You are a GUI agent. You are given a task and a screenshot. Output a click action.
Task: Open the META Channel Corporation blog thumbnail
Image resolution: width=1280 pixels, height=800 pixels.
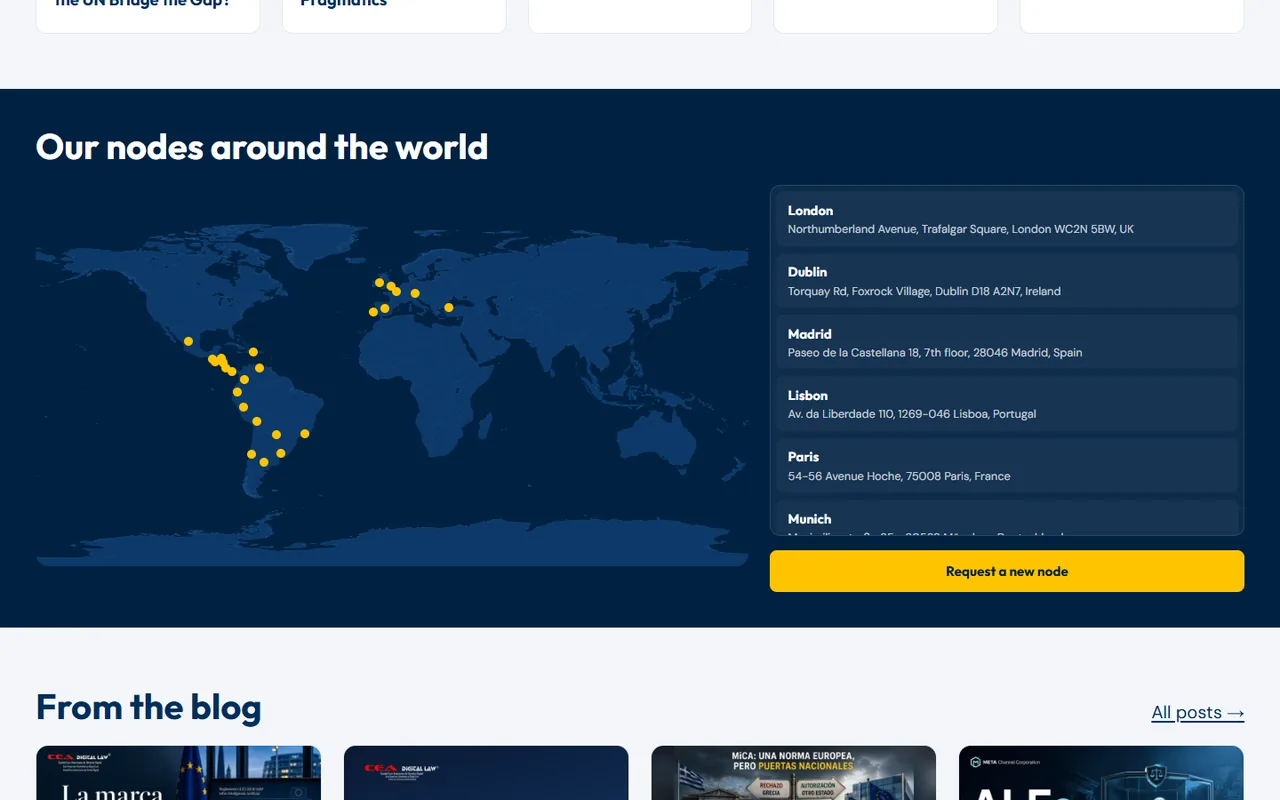(1101, 773)
